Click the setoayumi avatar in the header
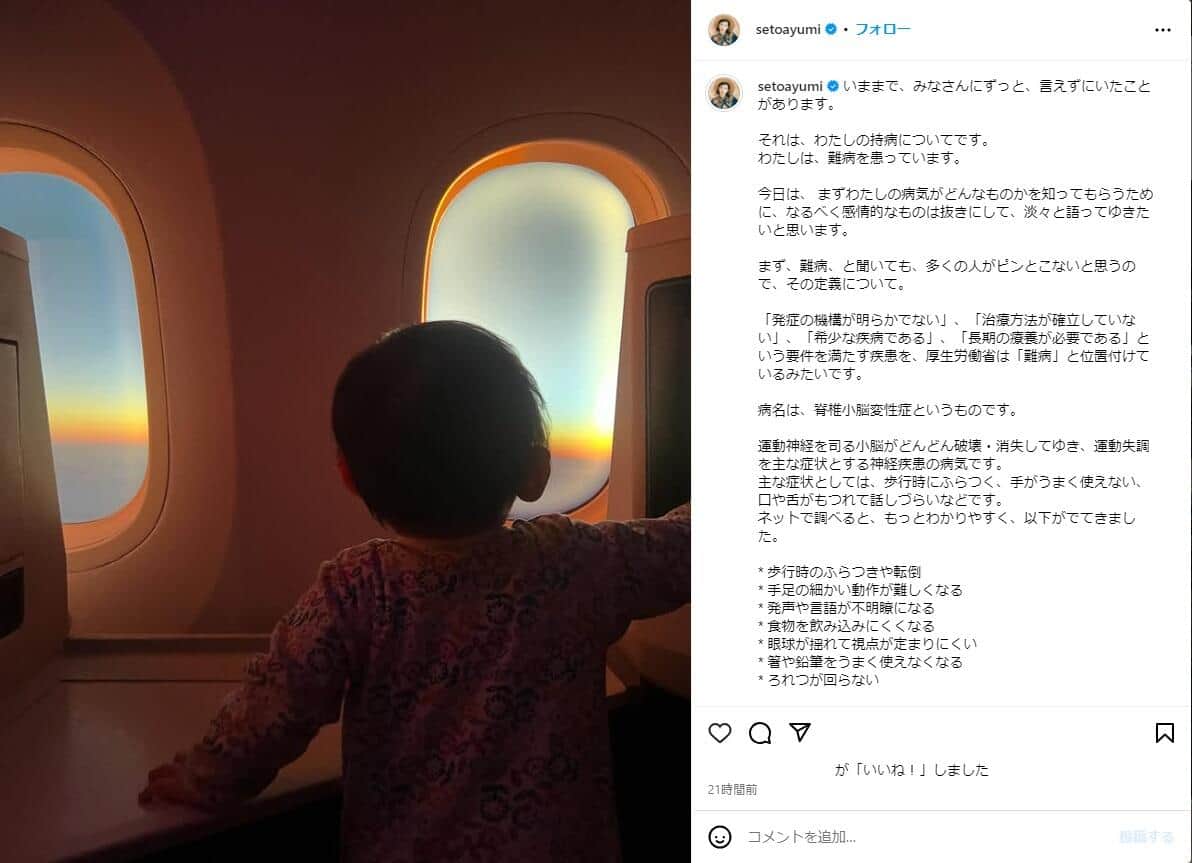This screenshot has width=1192, height=863. pyautogui.click(x=724, y=30)
